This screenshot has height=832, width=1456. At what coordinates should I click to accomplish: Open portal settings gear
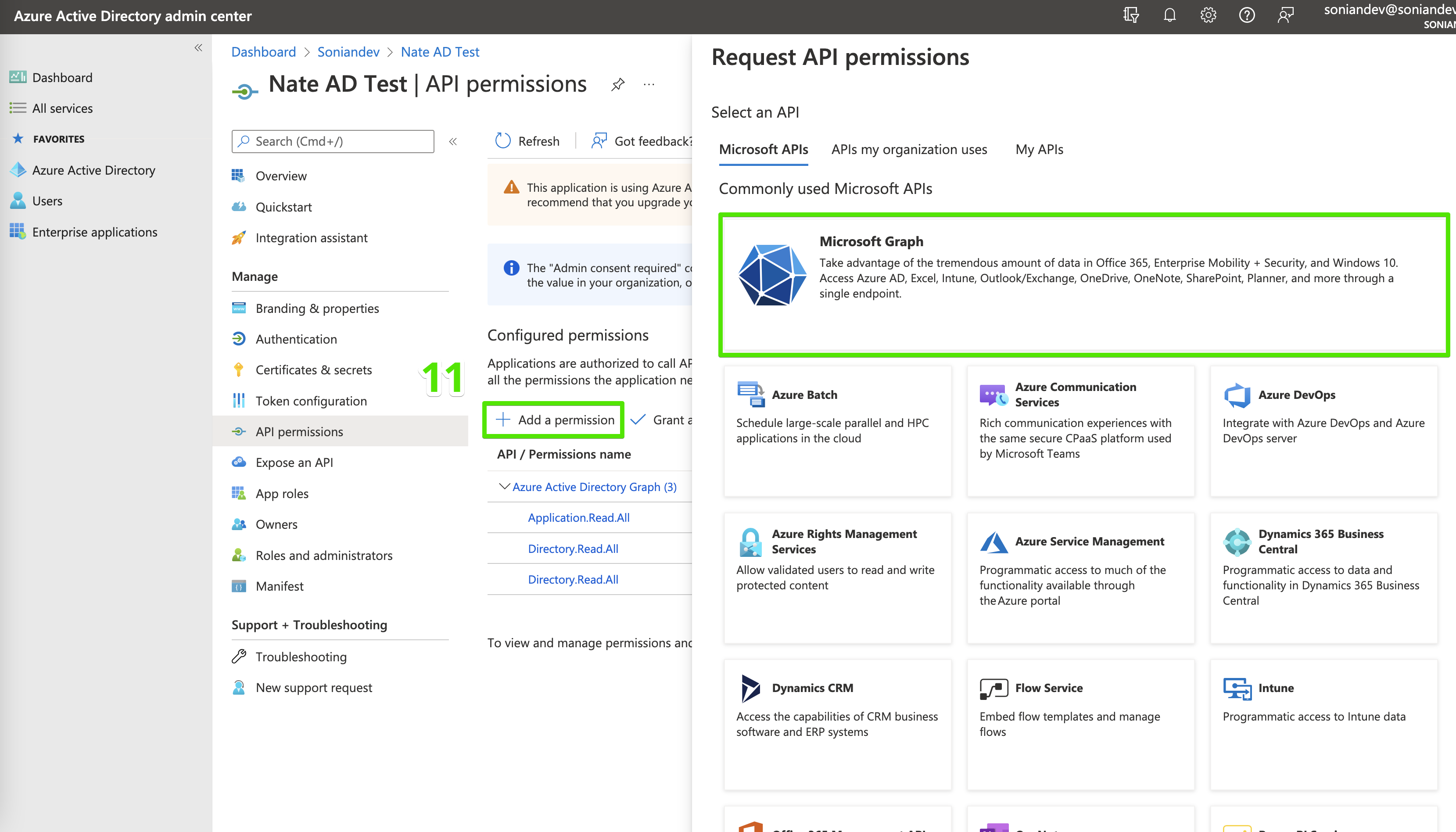click(1208, 15)
